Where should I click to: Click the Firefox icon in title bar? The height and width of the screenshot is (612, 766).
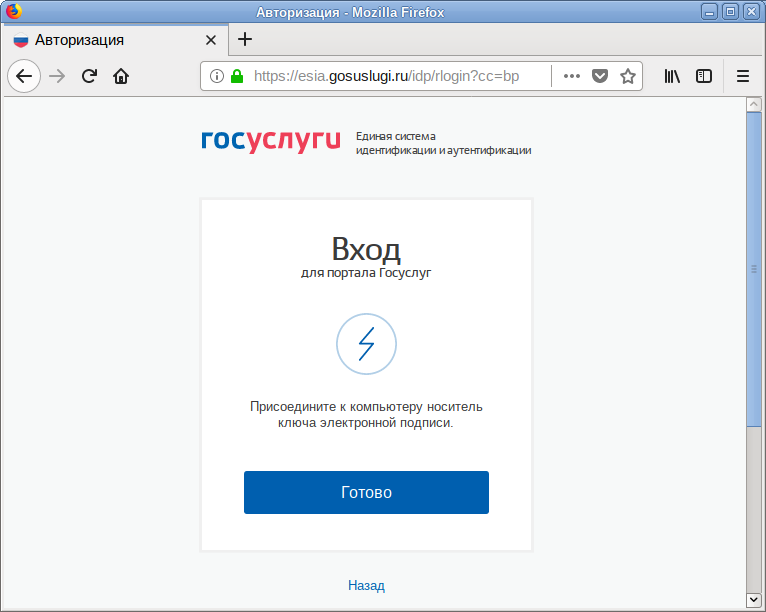click(x=14, y=11)
